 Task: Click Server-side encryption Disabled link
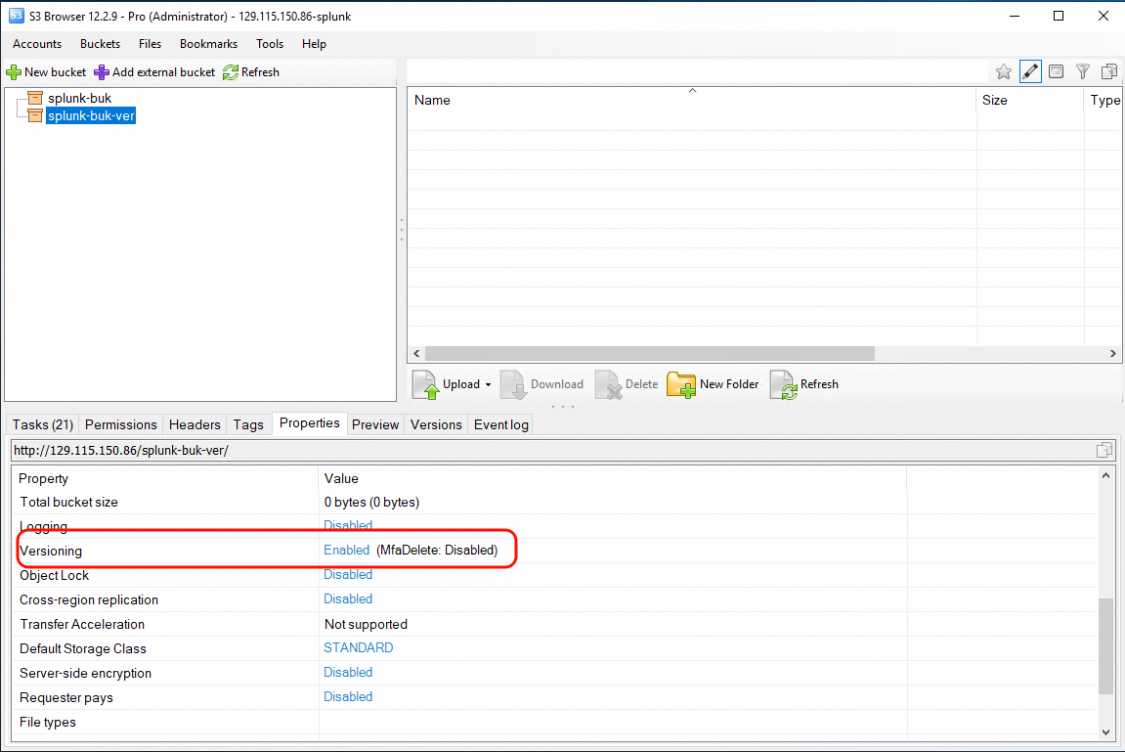348,672
